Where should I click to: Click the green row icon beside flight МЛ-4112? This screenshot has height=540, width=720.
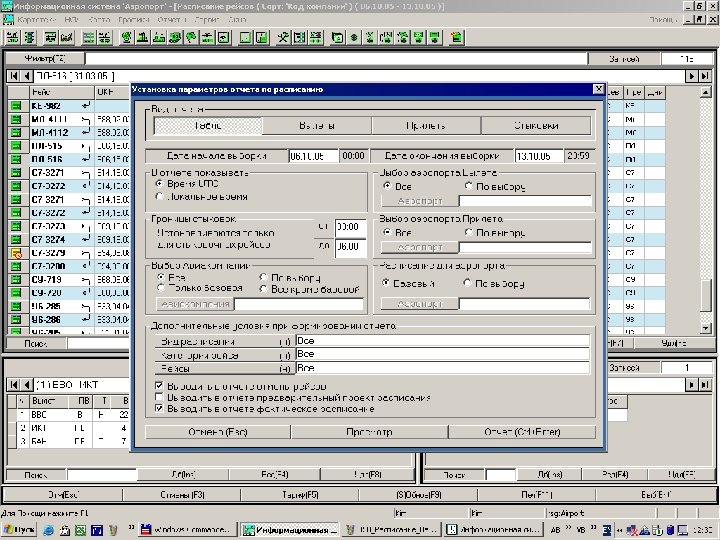16,131
